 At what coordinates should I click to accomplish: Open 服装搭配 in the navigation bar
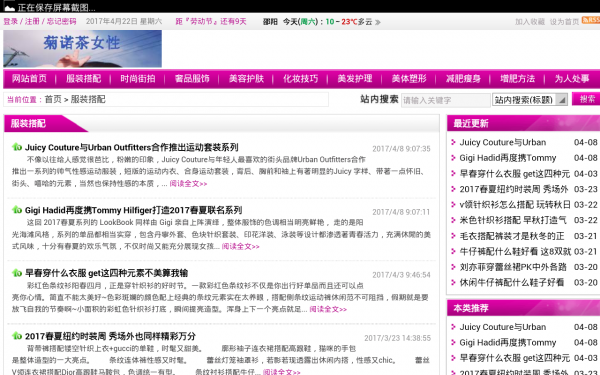point(83,78)
